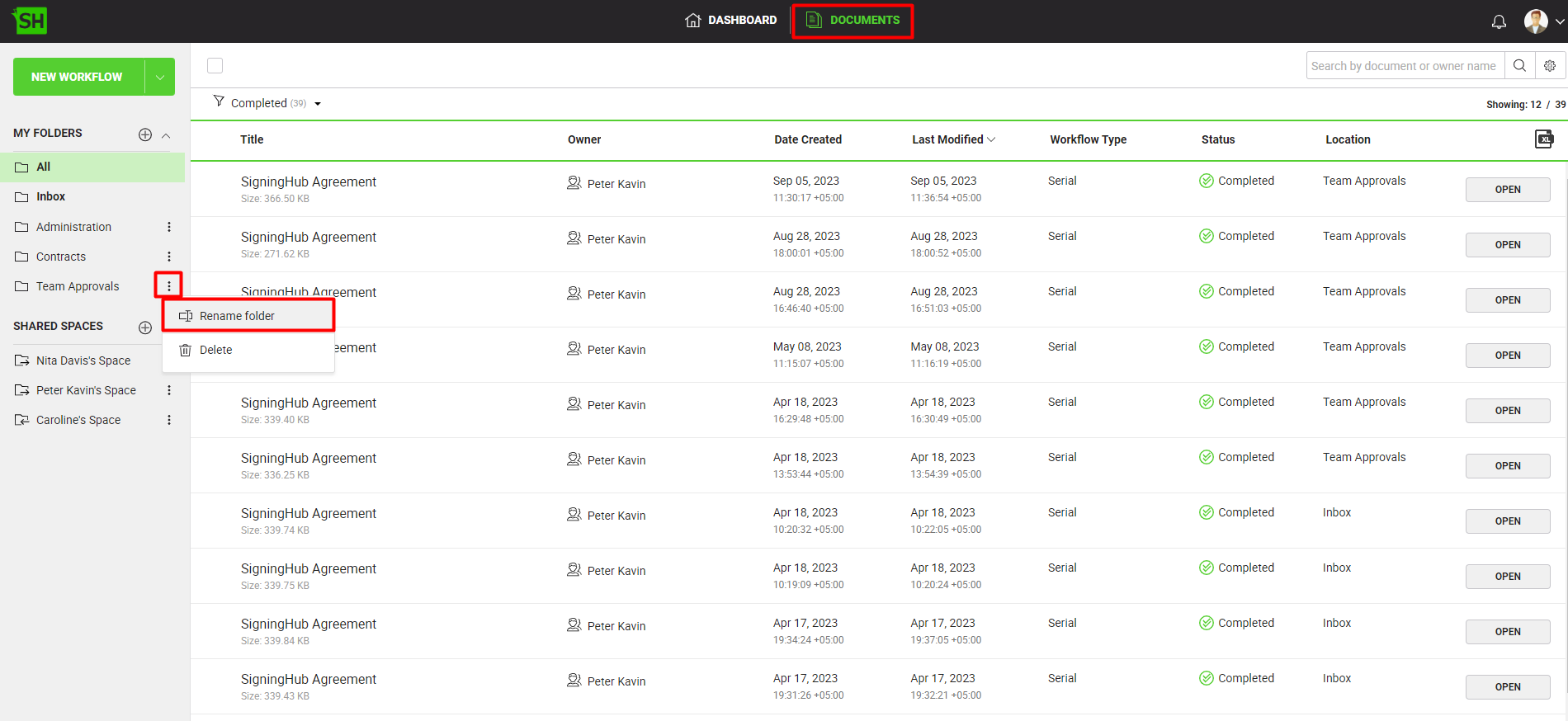Click the SigningHub logo
Image resolution: width=1568 pixels, height=721 pixels.
[31, 21]
